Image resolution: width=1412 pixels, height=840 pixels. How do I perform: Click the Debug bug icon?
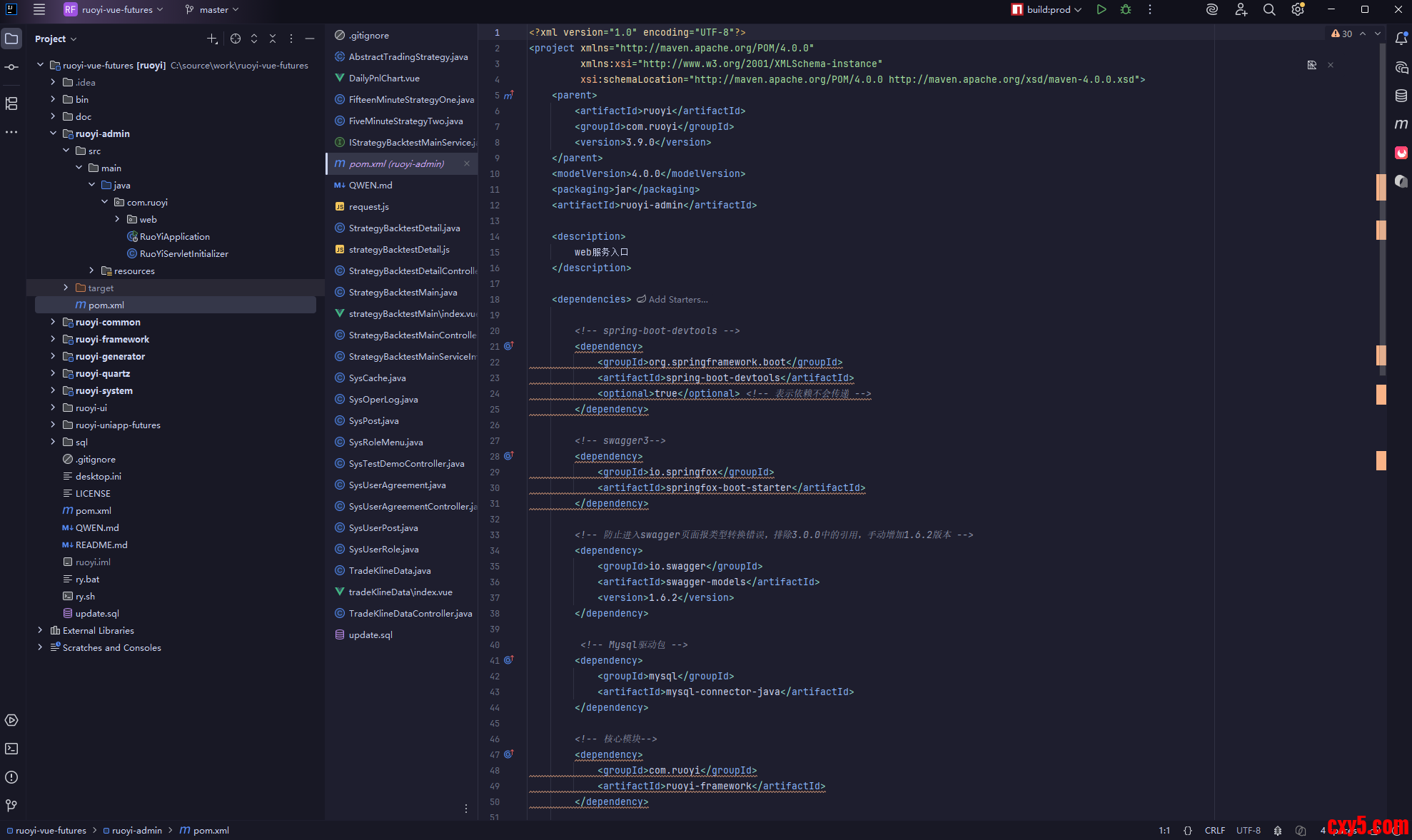[1126, 9]
